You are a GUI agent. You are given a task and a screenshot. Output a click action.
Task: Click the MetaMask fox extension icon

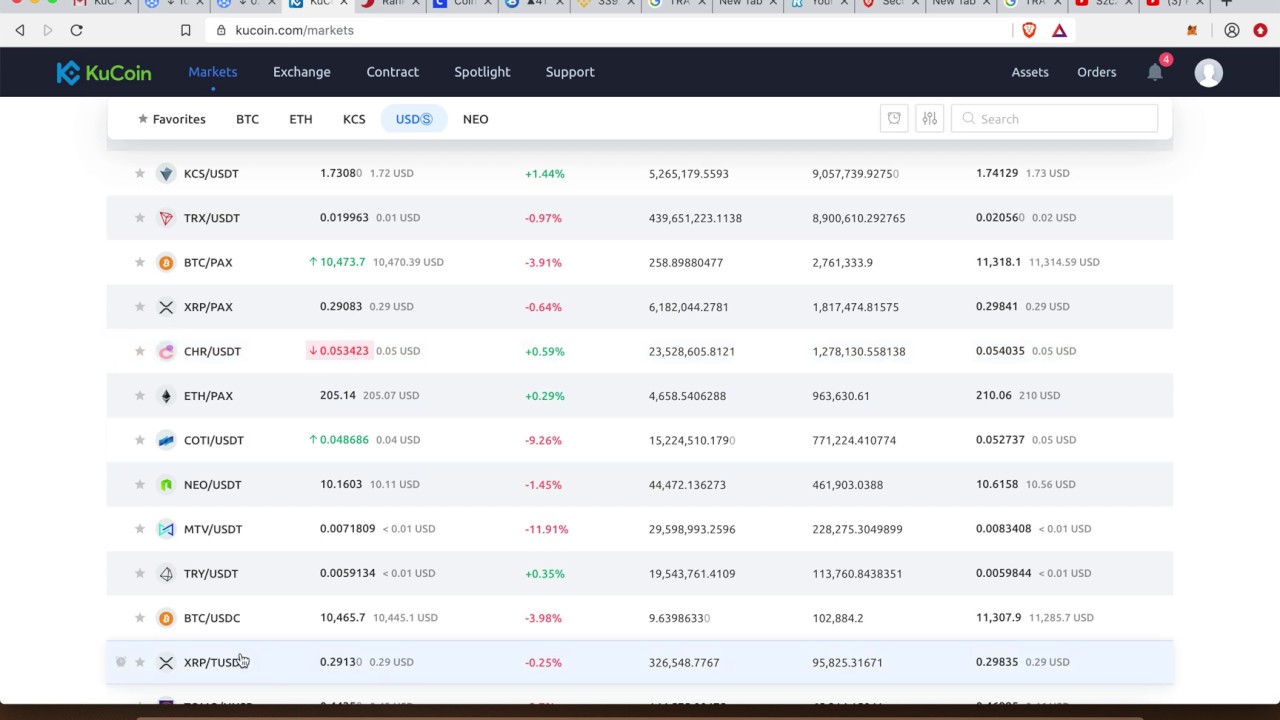coord(1192,30)
